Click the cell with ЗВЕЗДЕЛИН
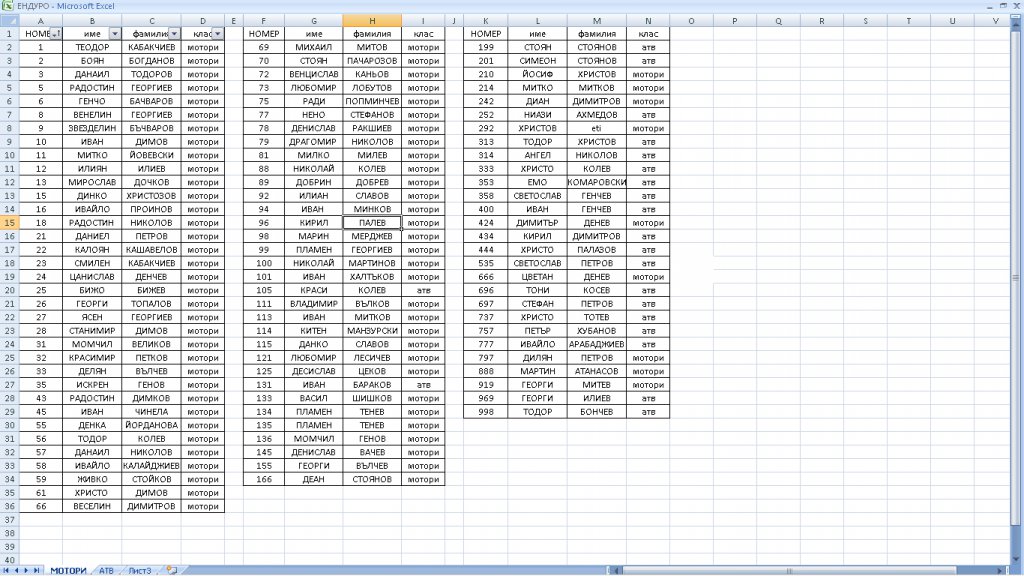Image resolution: width=1024 pixels, height=576 pixels. coord(92,129)
